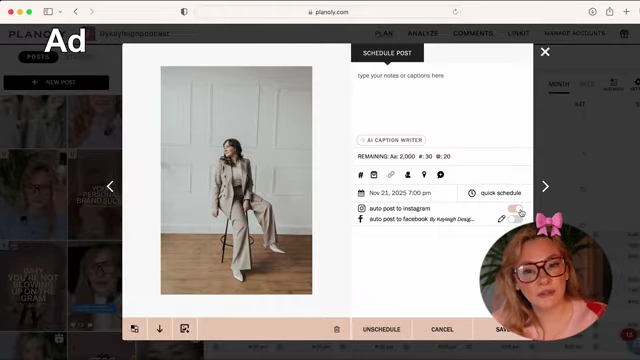This screenshot has width=640, height=360.
Task: Click the shopping bag product tag icon
Action: (x=374, y=175)
